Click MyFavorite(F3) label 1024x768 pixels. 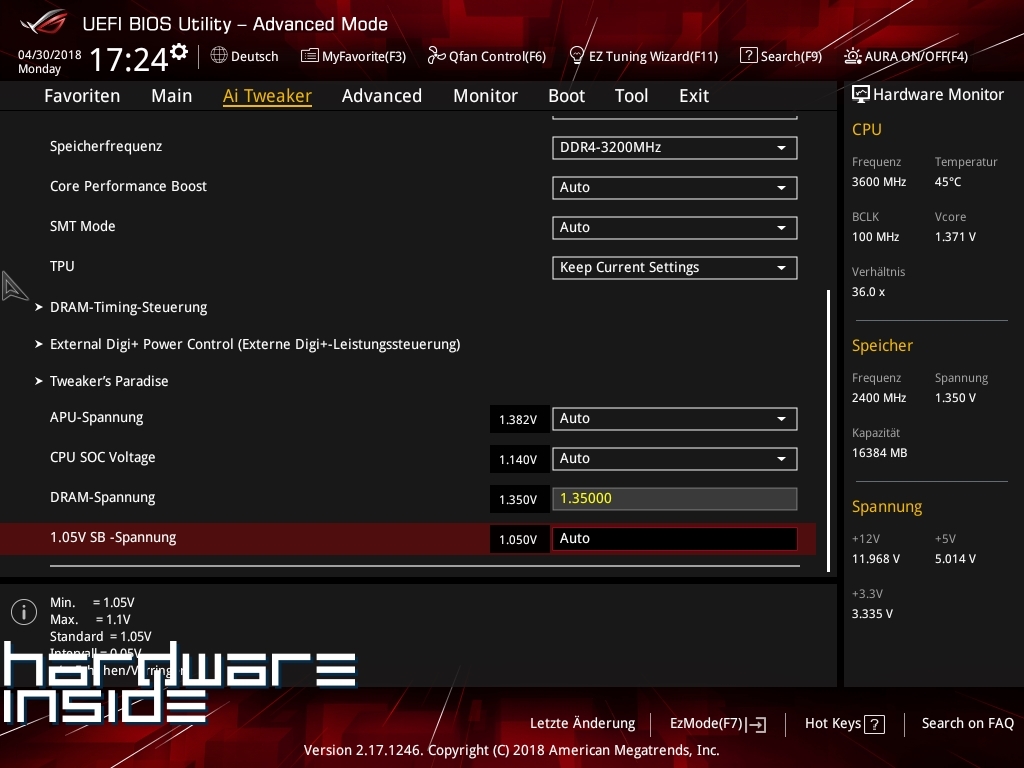(x=364, y=57)
